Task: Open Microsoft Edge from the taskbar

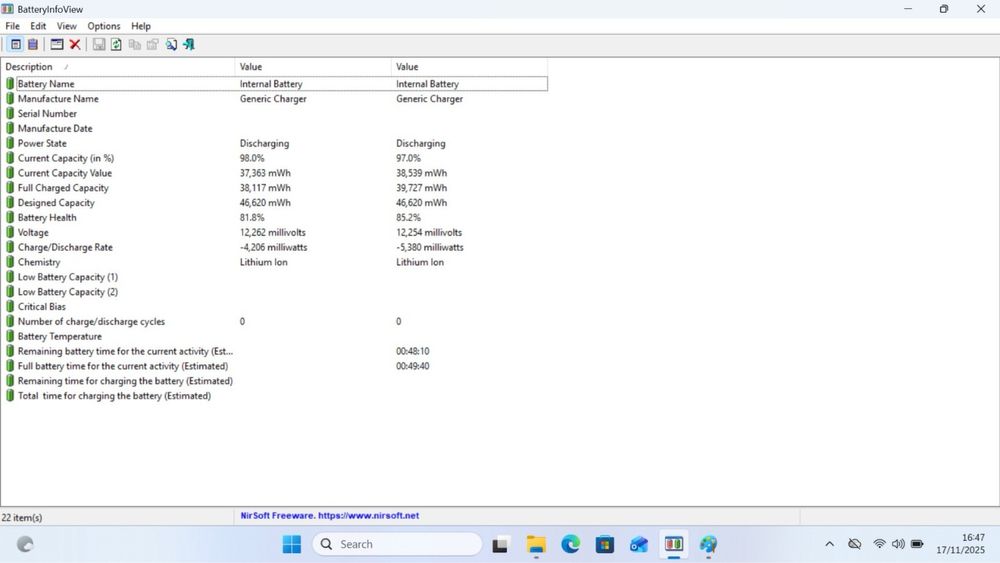Action: pyautogui.click(x=571, y=544)
